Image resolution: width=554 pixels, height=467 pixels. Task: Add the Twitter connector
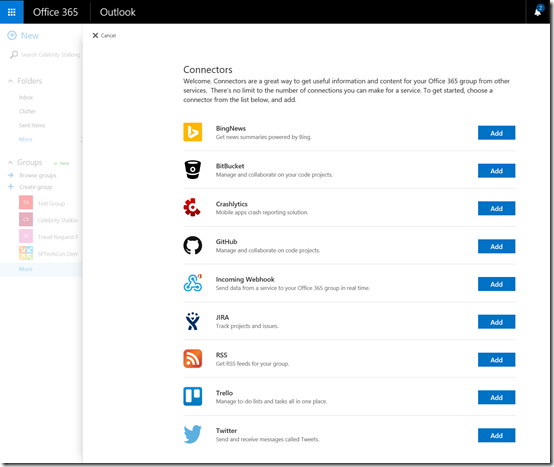click(496, 435)
